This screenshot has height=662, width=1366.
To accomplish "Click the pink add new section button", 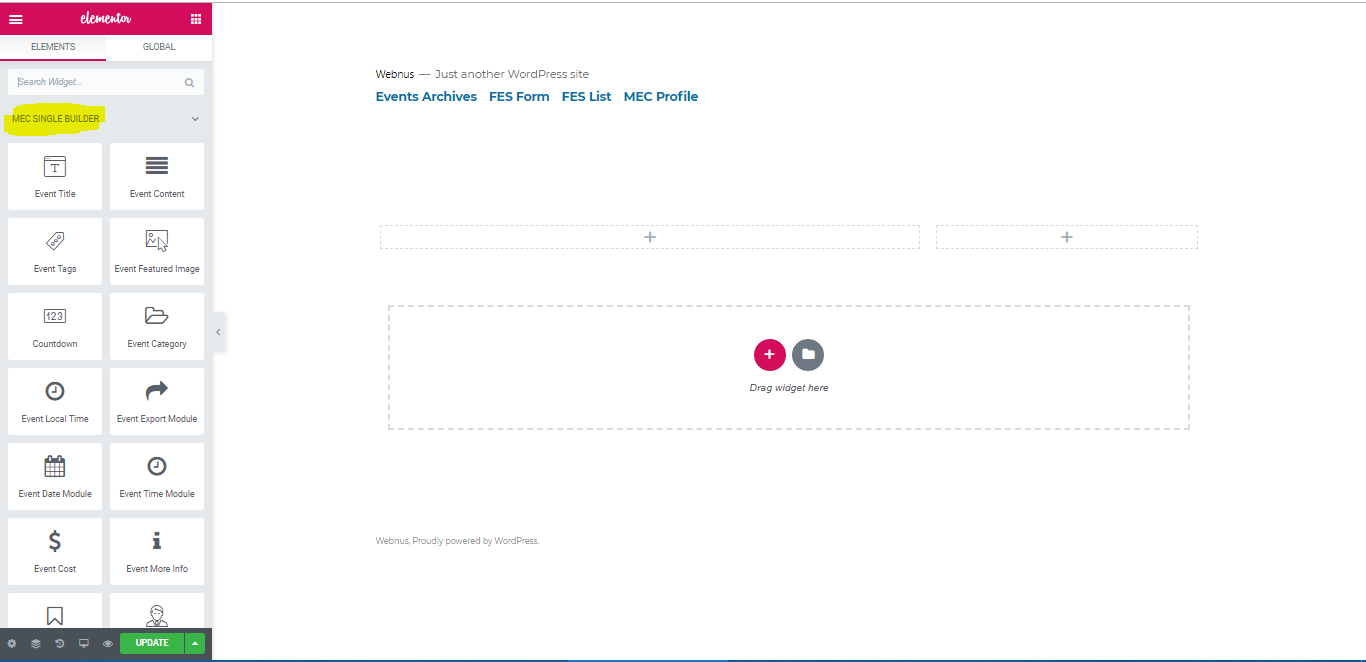I will (769, 354).
